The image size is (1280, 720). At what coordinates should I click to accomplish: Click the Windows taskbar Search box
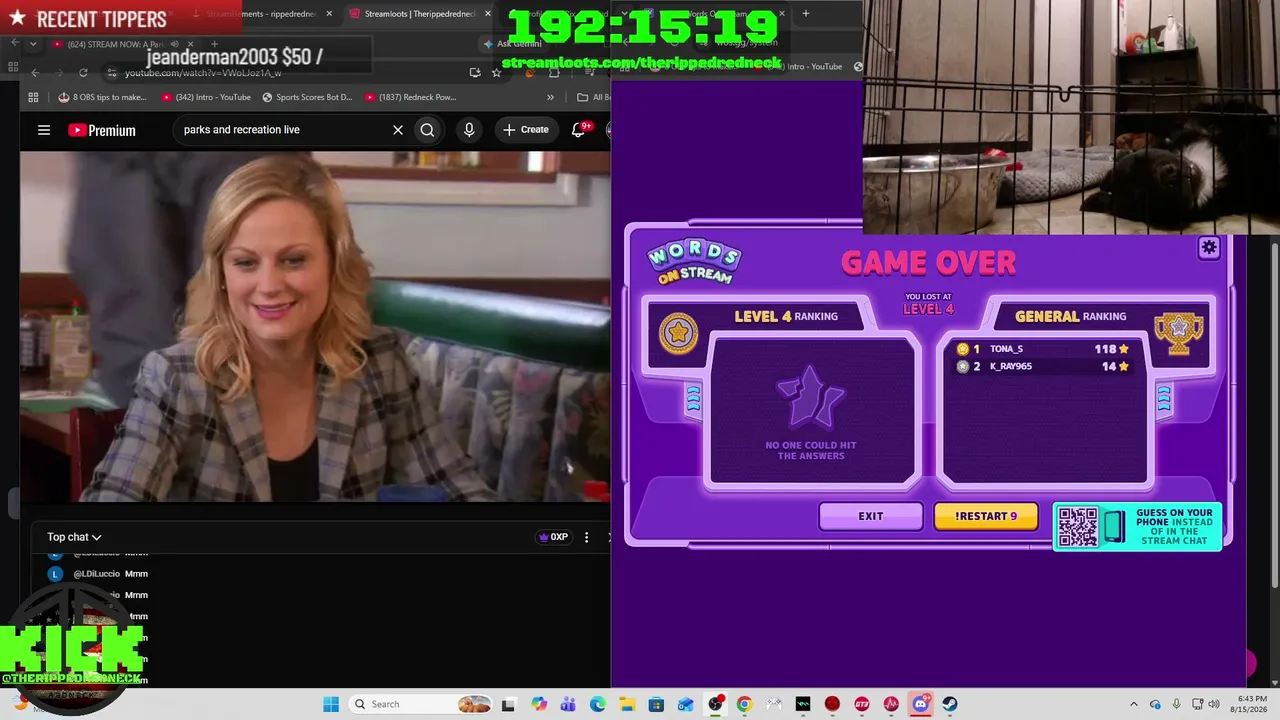click(422, 704)
